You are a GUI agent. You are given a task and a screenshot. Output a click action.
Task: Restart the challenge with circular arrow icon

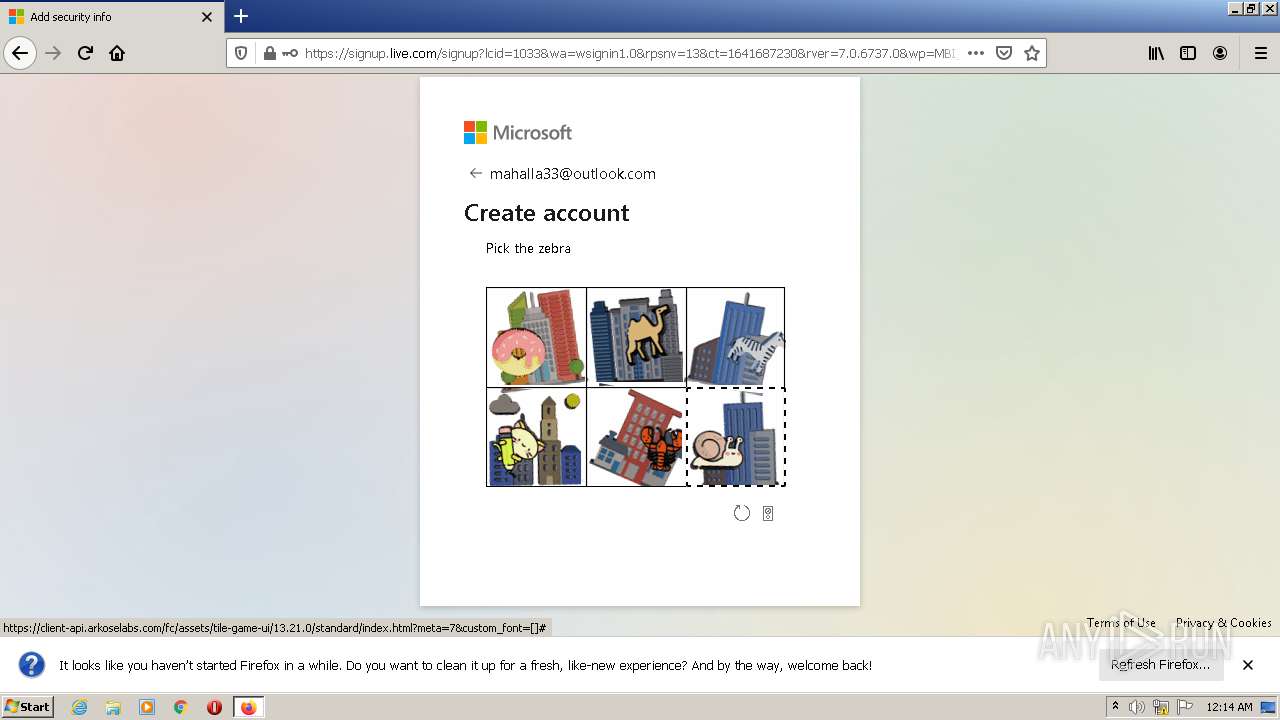(x=741, y=513)
